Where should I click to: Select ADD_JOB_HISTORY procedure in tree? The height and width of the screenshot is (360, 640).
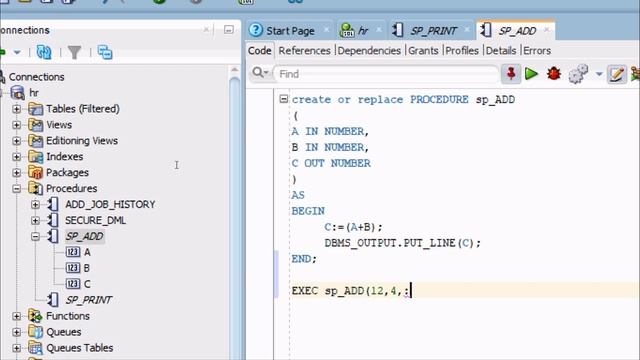pos(110,204)
